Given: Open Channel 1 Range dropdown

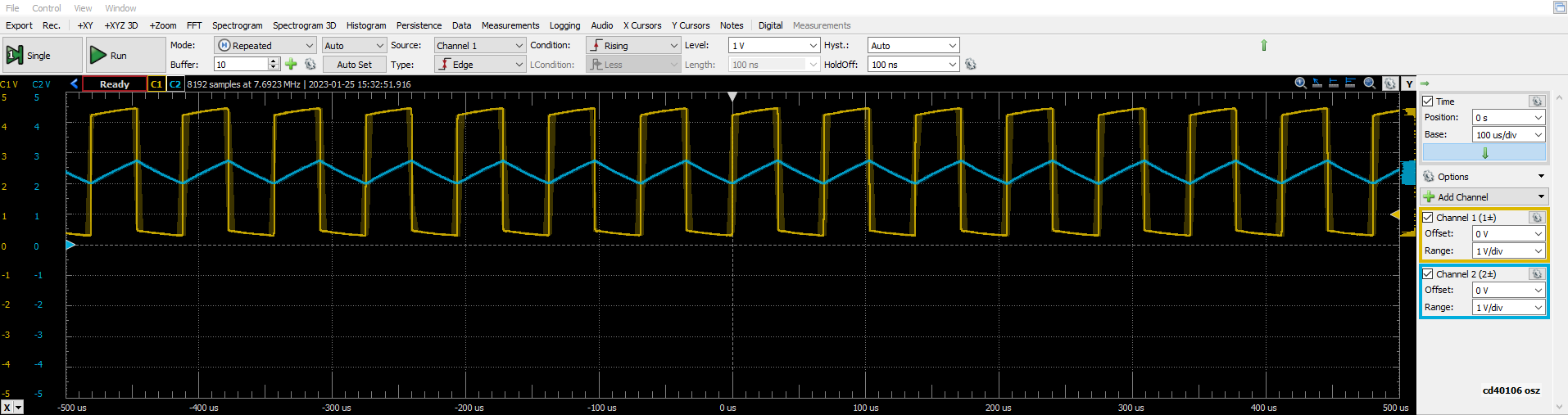Looking at the screenshot, I should pyautogui.click(x=1509, y=251).
